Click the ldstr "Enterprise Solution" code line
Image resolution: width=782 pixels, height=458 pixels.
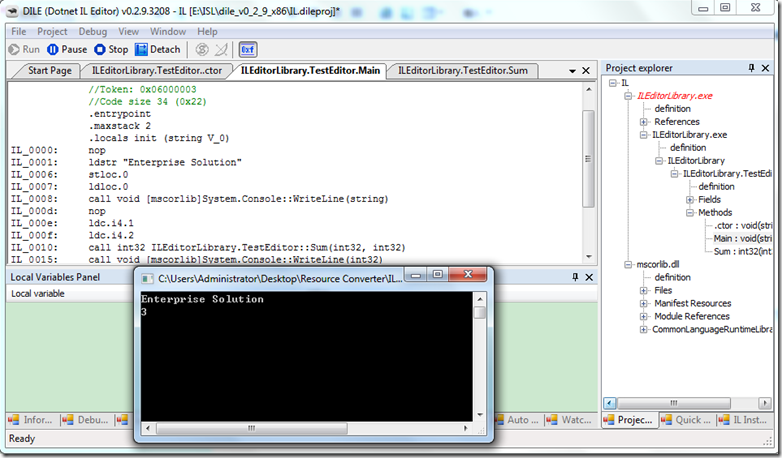[x=165, y=163]
